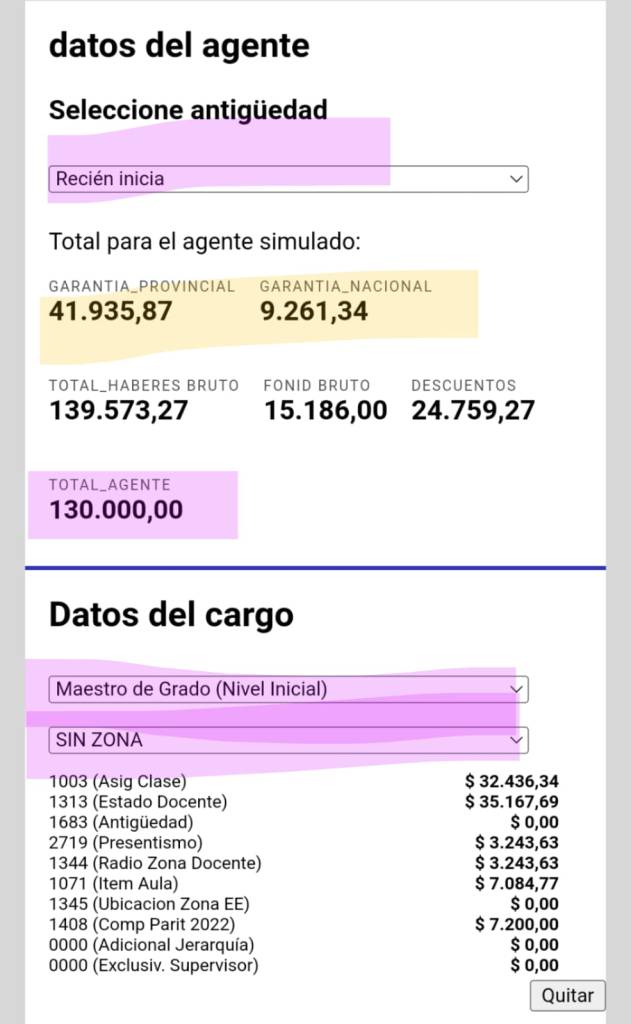This screenshot has width=631, height=1024.
Task: Click the FONID BRUTO amount 15.186,00
Action: [x=325, y=410]
